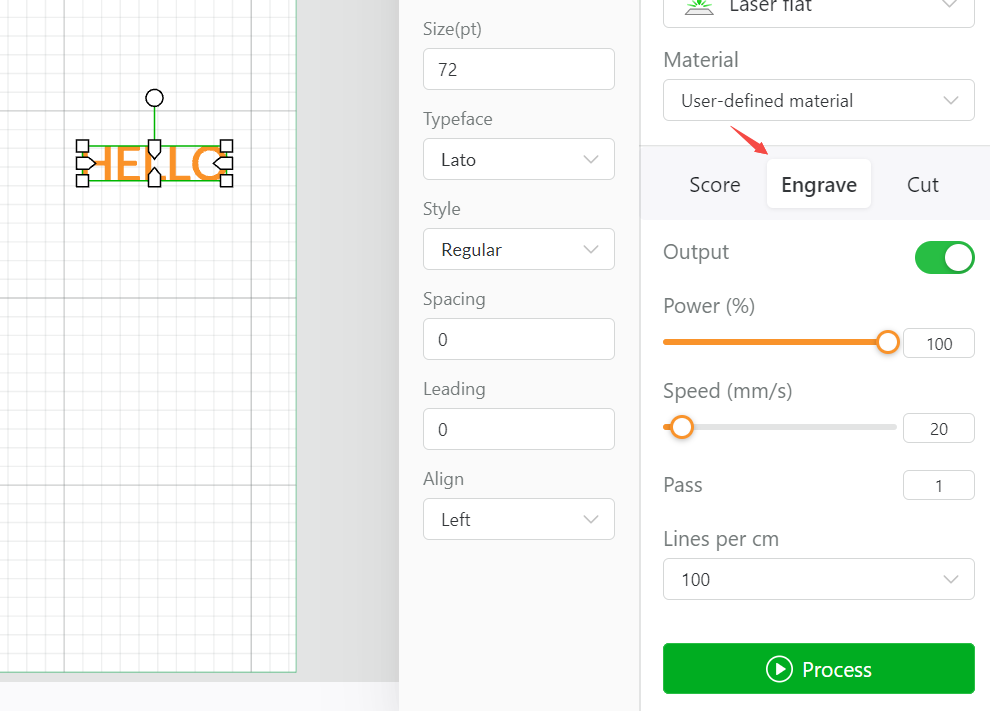Select the Engrave tab
Screen dimensions: 990x711
tap(818, 185)
